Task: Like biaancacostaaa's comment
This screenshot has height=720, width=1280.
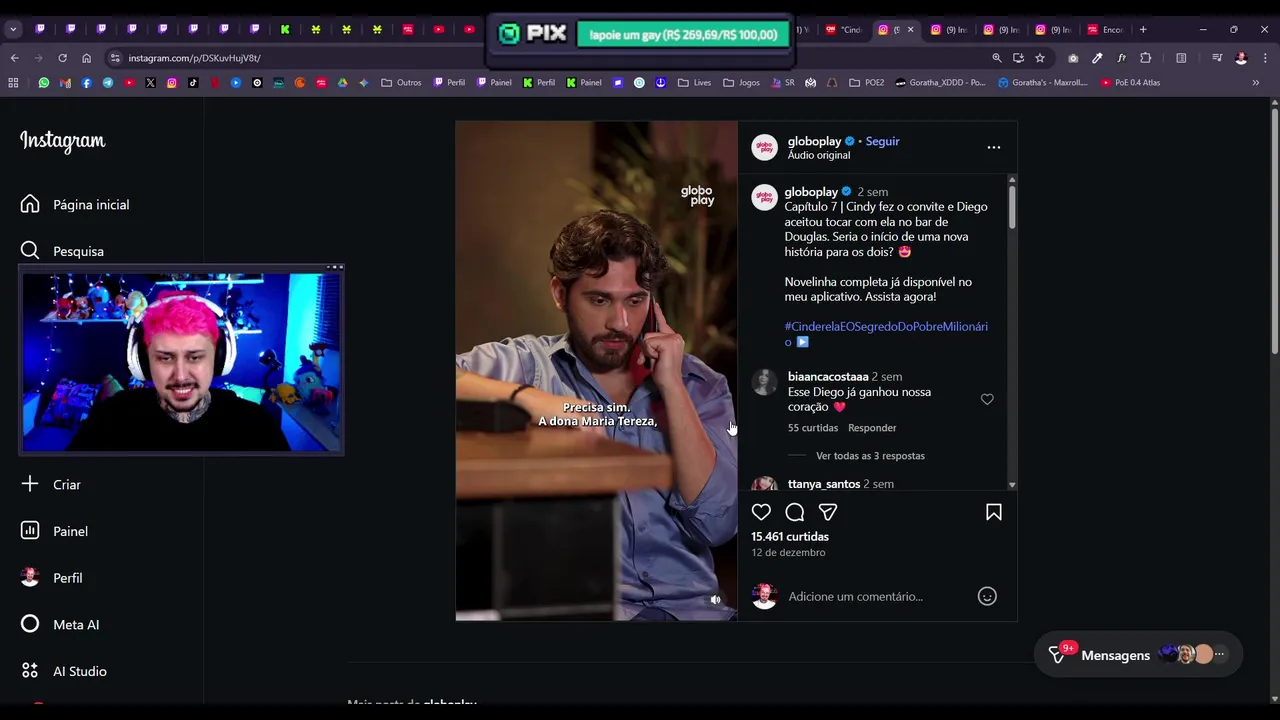Action: click(x=987, y=399)
